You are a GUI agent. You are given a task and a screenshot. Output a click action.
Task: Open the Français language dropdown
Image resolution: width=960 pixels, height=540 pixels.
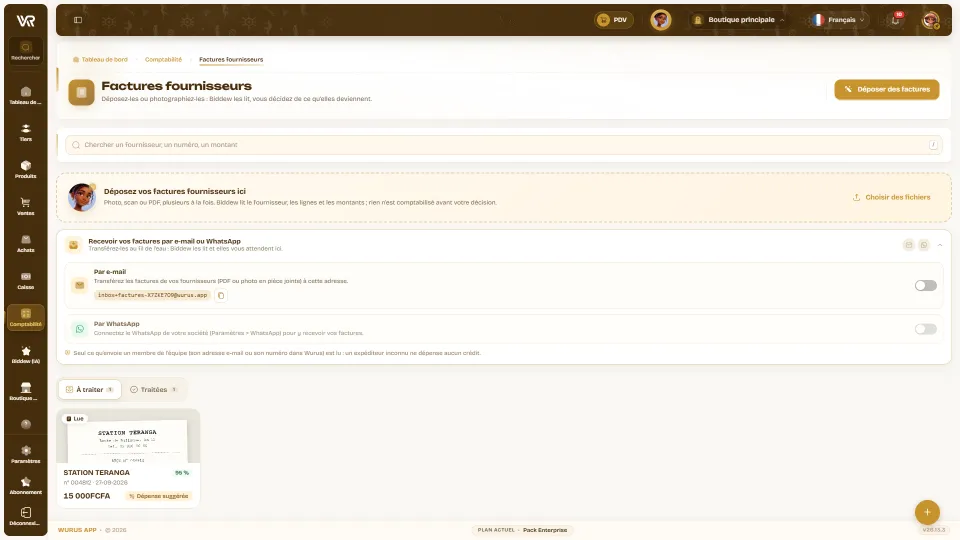[x=838, y=20]
